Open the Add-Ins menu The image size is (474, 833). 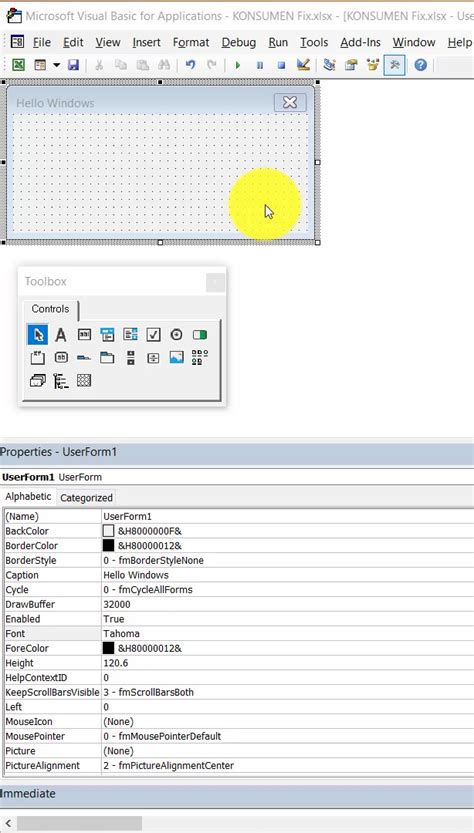point(361,42)
